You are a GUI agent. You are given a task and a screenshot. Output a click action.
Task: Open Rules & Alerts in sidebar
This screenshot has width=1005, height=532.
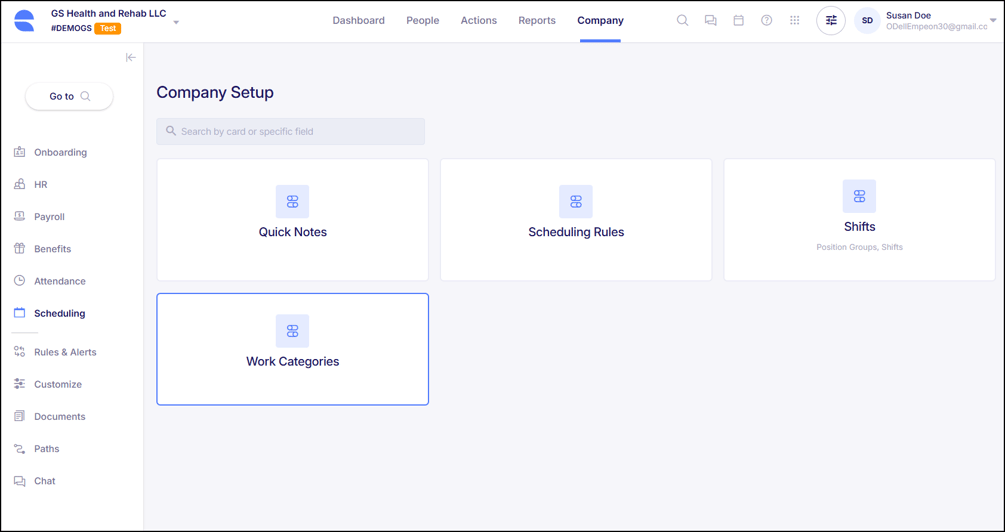[x=65, y=352]
